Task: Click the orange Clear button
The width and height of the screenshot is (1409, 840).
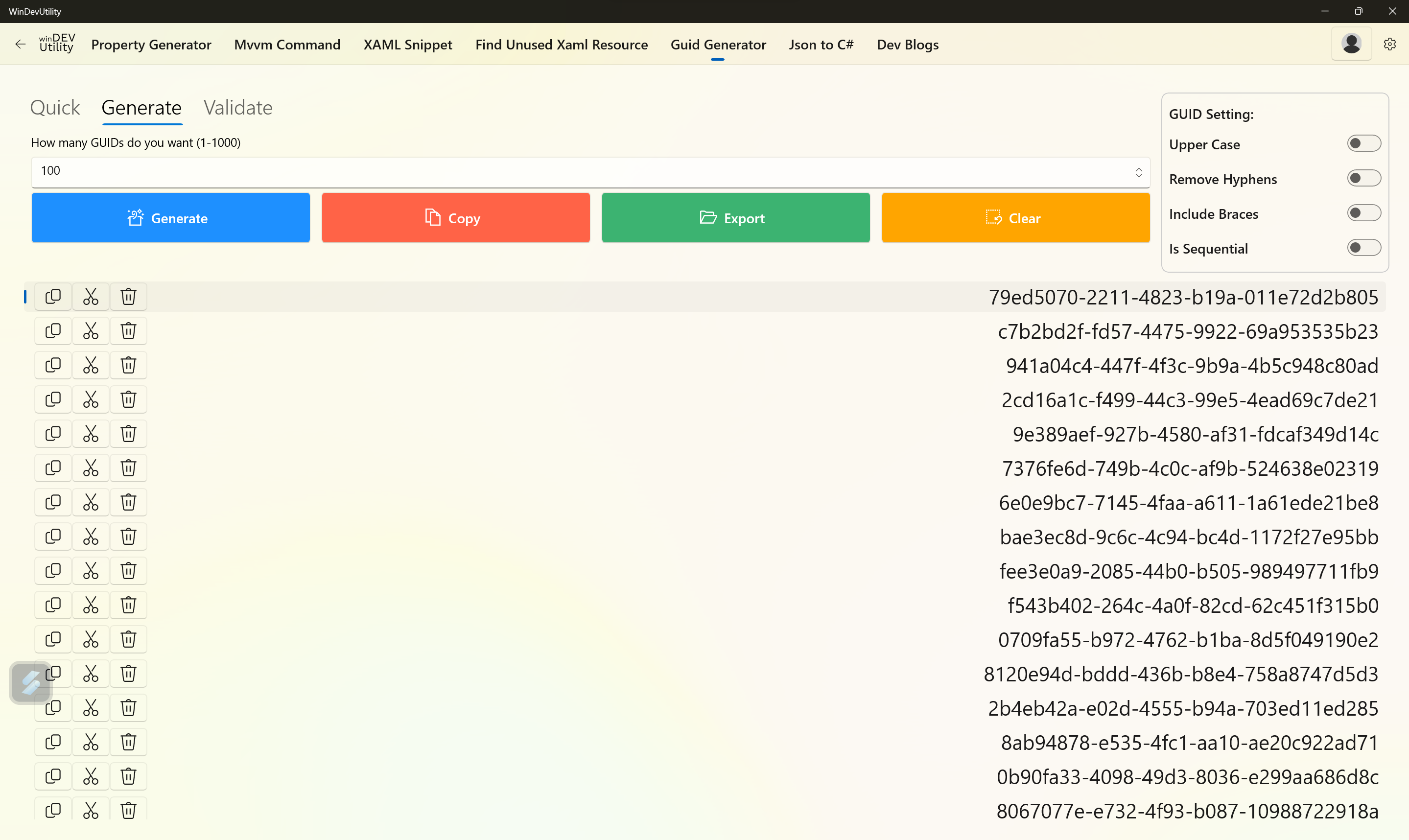Action: (1015, 218)
